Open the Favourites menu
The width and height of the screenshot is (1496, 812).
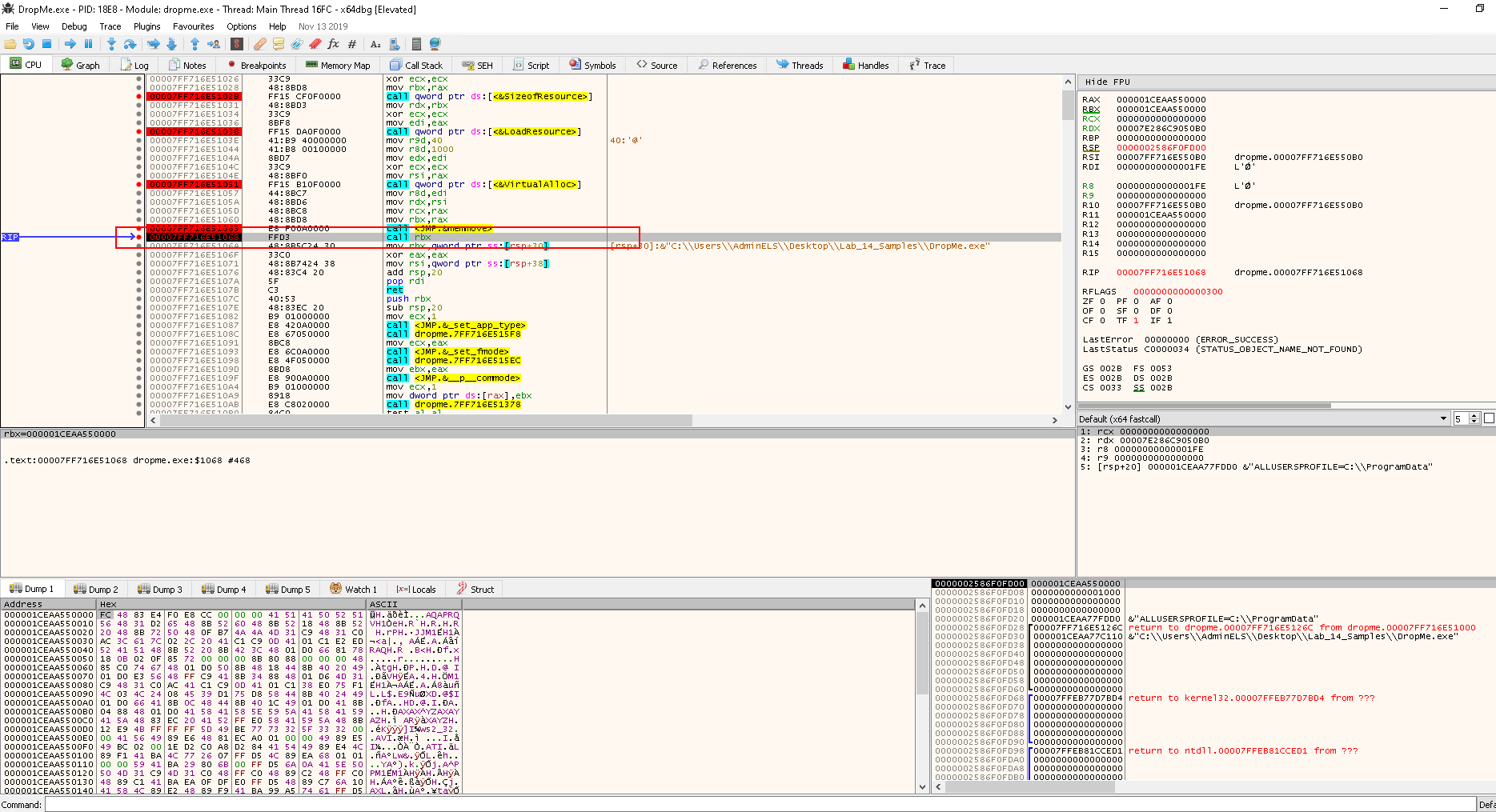[x=193, y=26]
